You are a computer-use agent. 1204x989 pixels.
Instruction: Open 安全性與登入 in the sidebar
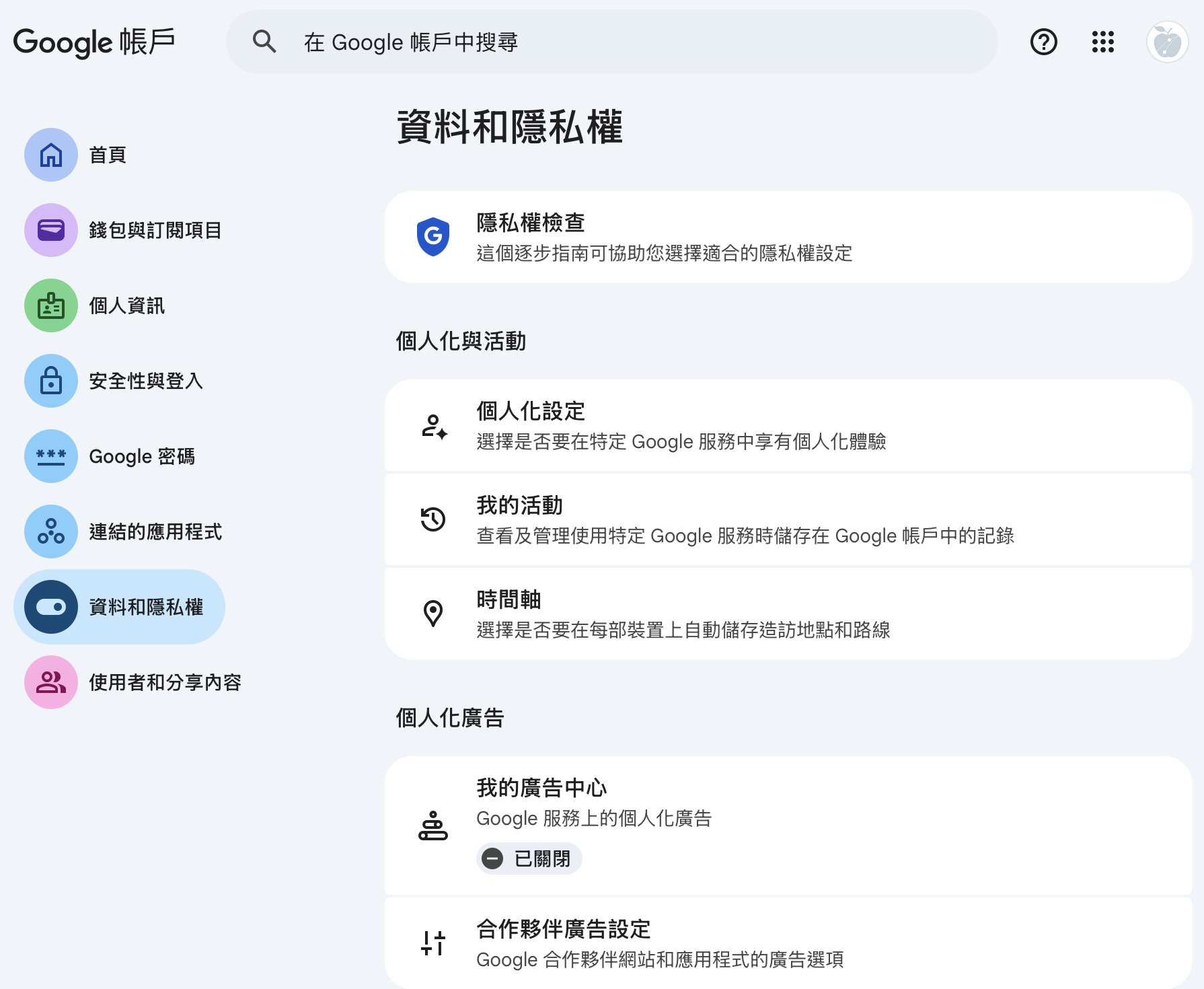click(146, 381)
